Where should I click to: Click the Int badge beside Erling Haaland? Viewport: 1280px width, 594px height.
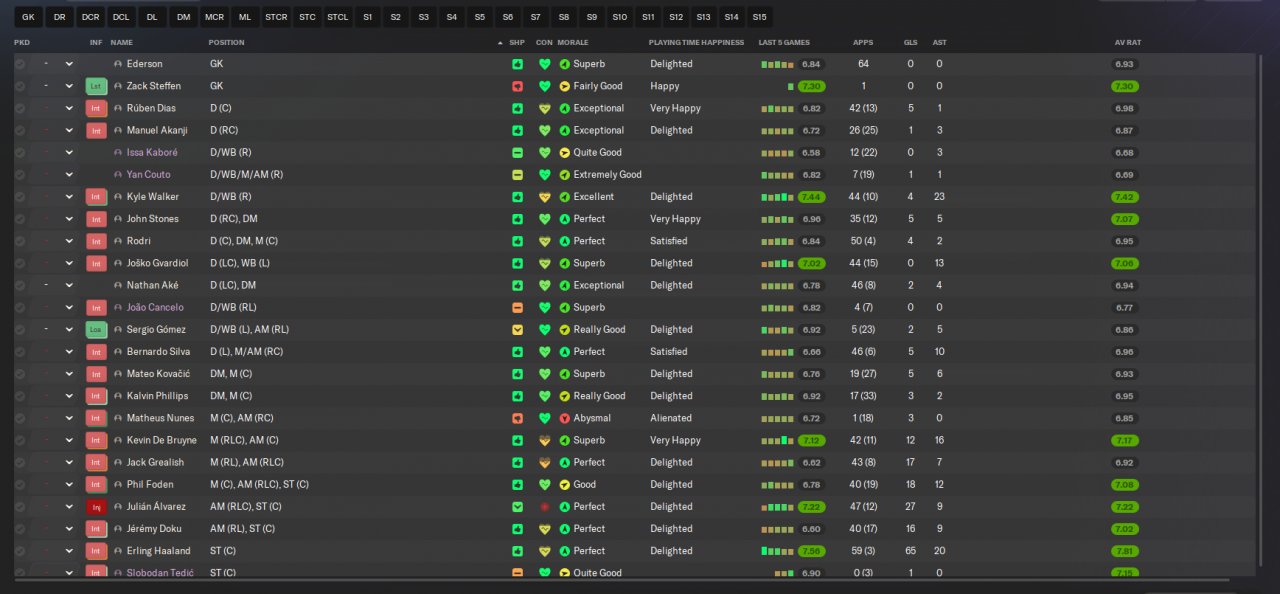pos(96,551)
